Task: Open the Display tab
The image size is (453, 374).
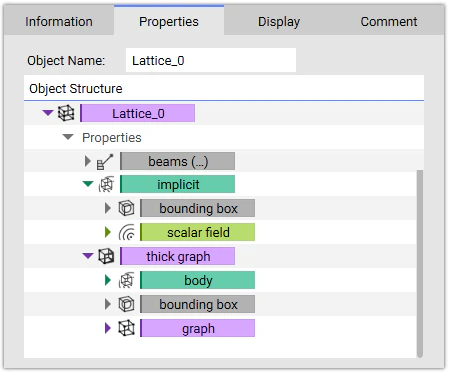Action: tap(279, 21)
